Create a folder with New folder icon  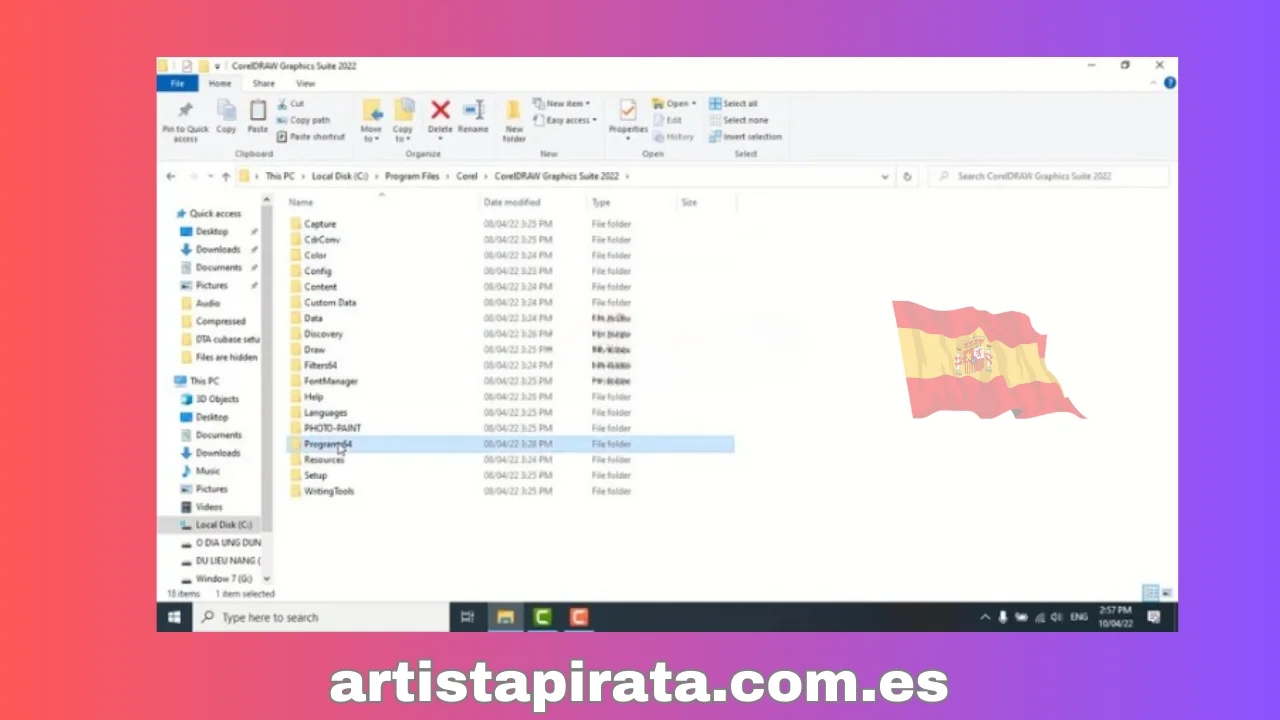pyautogui.click(x=514, y=110)
